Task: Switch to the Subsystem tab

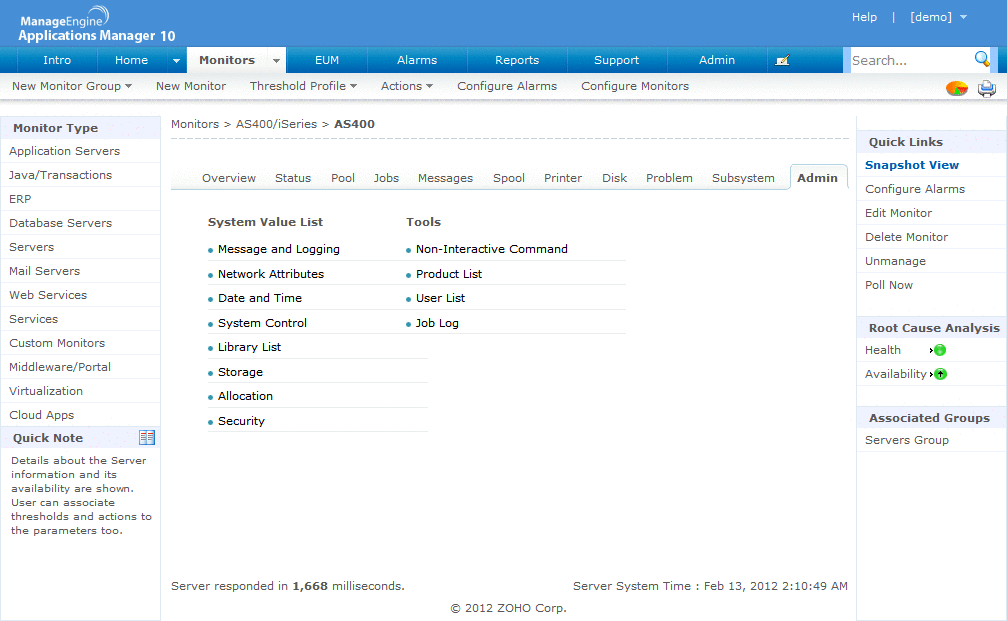Action: 743,177
